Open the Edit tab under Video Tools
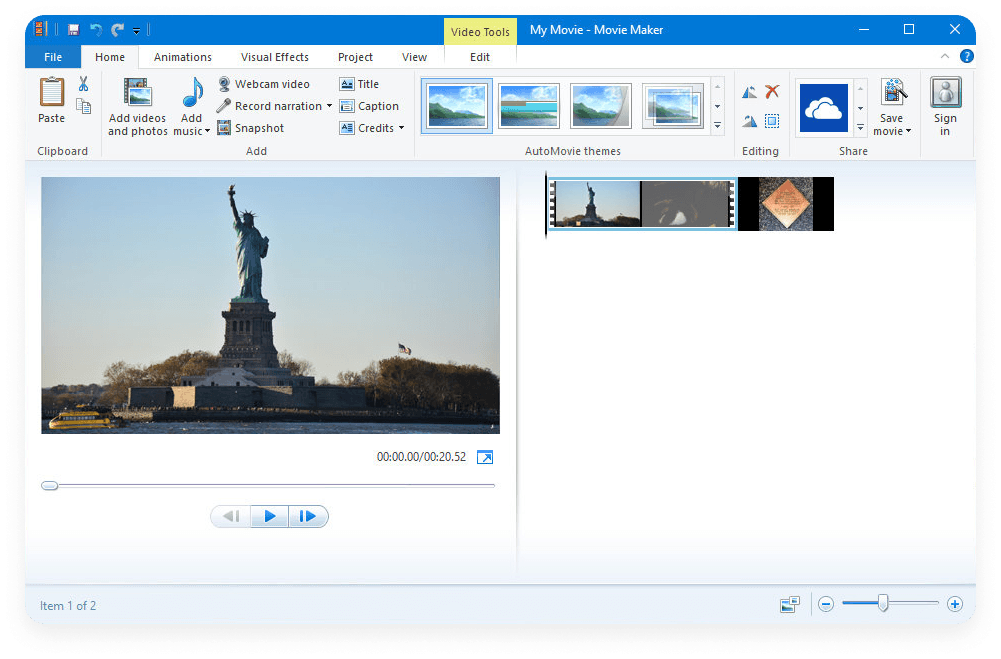This screenshot has height=659, width=1001. pos(479,57)
